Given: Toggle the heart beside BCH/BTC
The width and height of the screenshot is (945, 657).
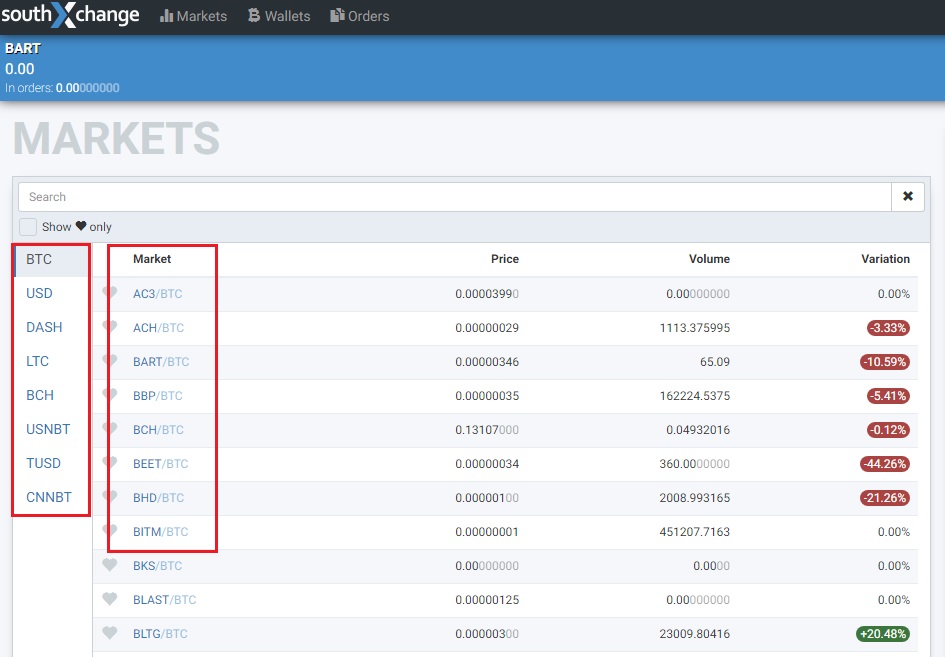Looking at the screenshot, I should (110, 428).
